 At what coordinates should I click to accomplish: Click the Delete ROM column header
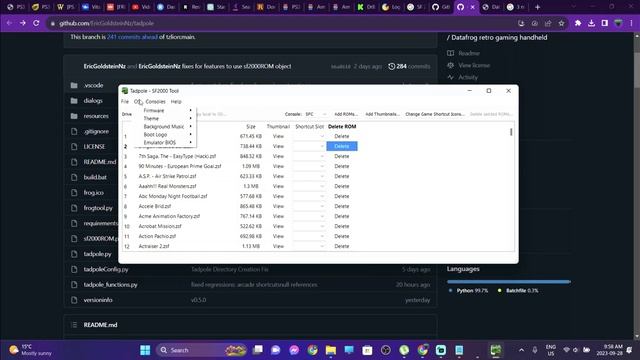[342, 127]
